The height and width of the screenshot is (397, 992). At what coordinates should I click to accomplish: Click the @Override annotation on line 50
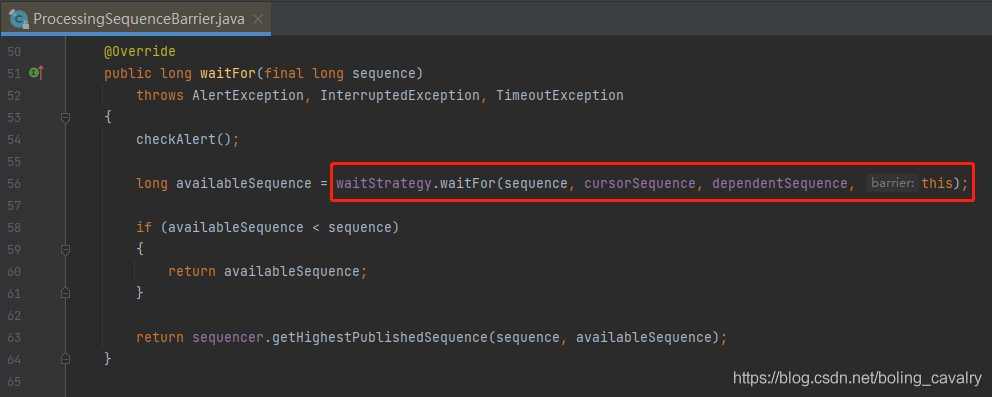click(x=139, y=51)
